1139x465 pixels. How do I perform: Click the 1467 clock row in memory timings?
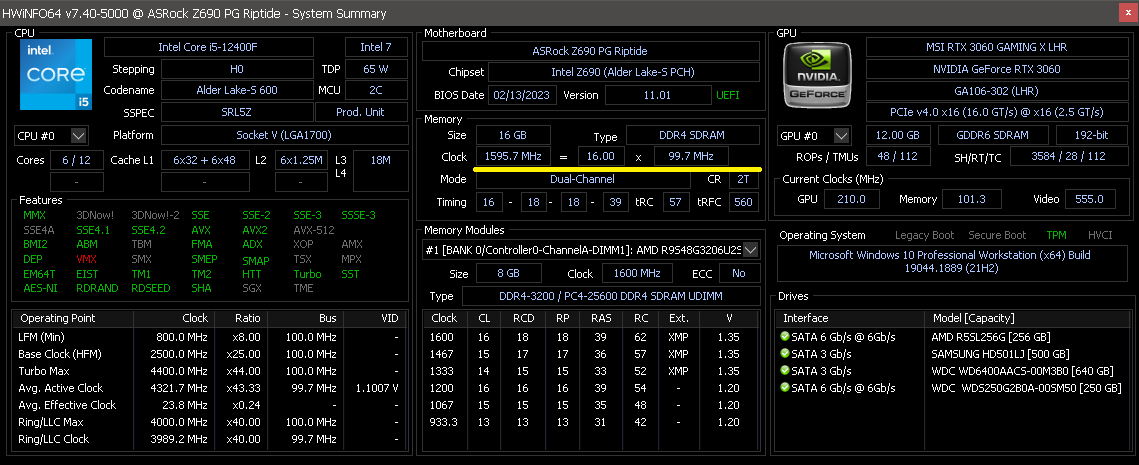tap(591, 354)
